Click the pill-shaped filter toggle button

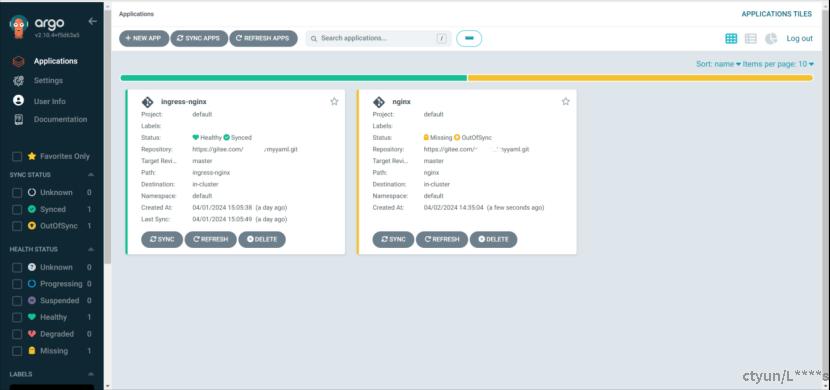point(469,39)
